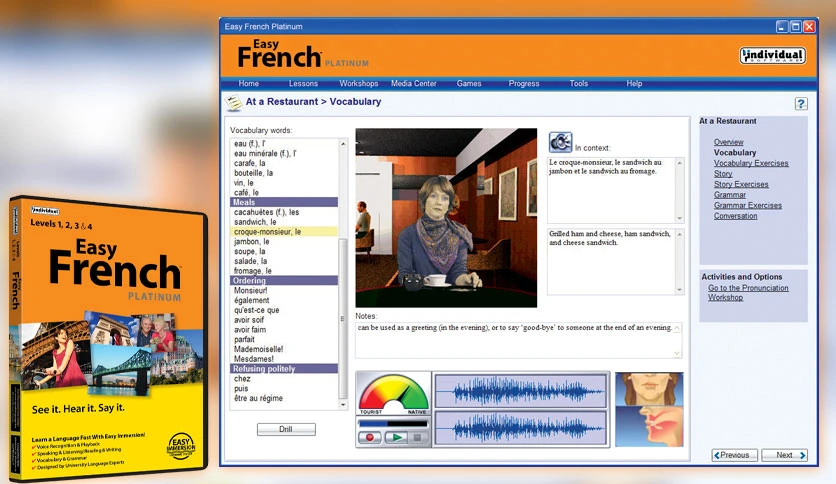Open the Story Exercises link

[x=741, y=184]
